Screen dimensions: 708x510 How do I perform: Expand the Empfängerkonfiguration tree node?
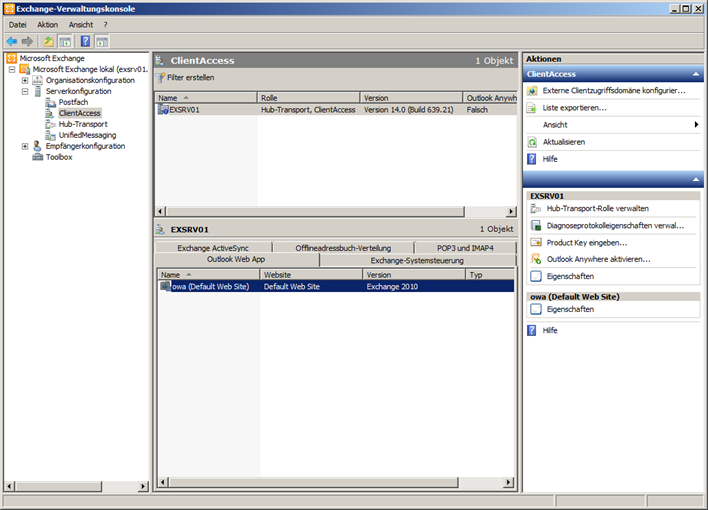[x=25, y=146]
